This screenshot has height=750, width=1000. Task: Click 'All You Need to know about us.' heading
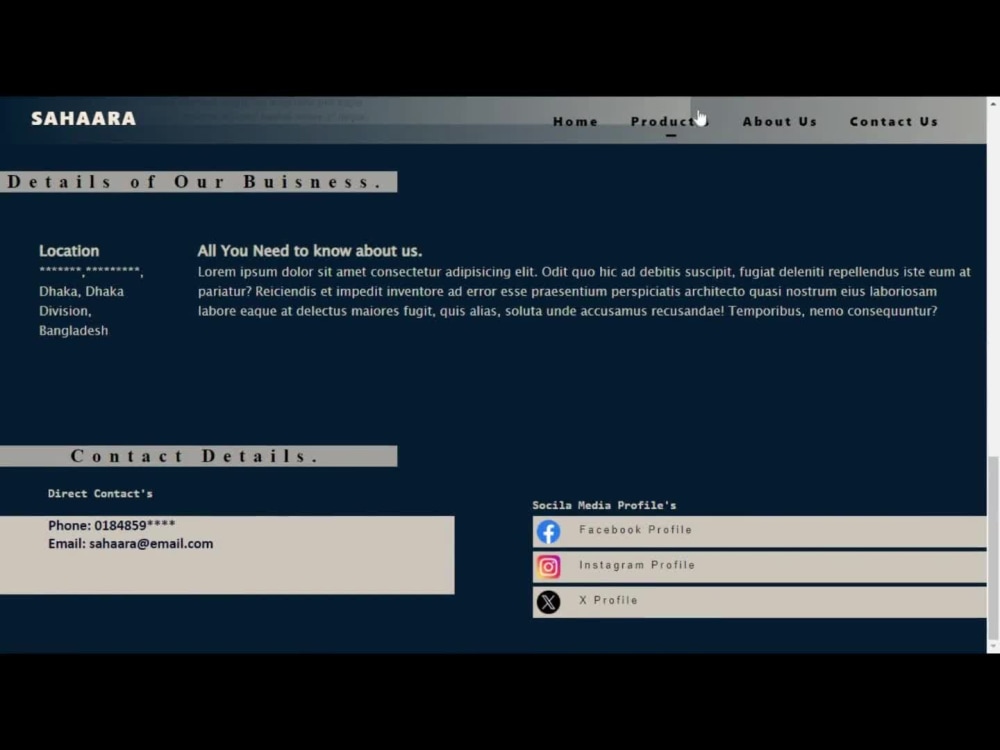coord(309,251)
